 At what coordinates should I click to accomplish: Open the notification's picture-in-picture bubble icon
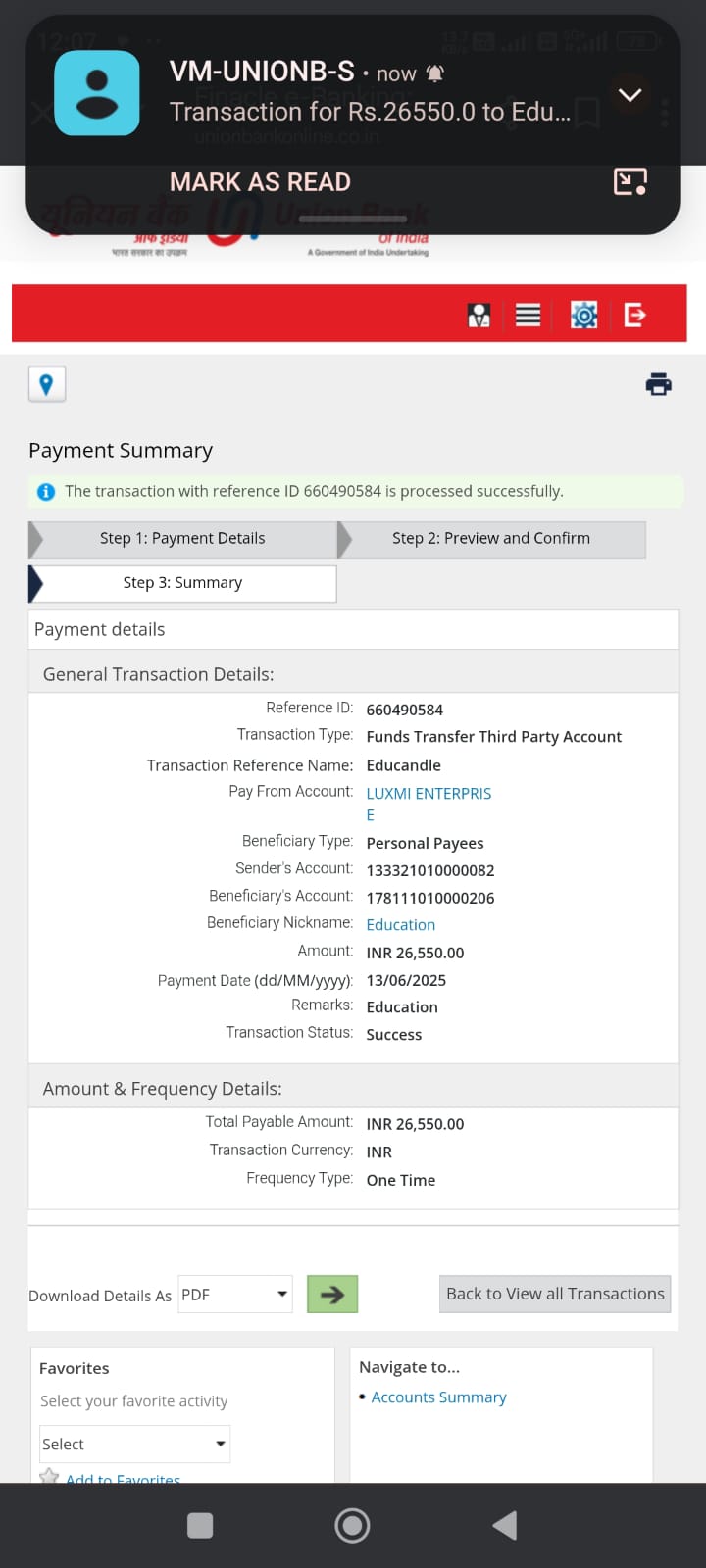pos(630,181)
